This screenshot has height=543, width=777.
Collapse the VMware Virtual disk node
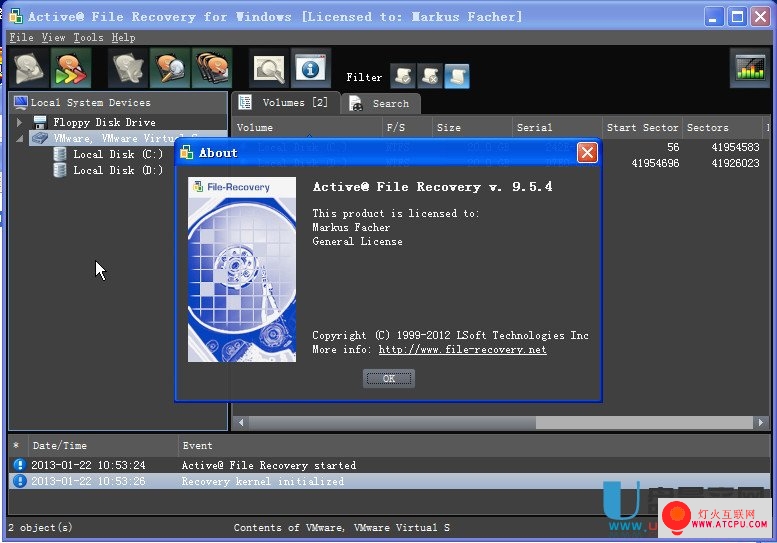(x=19, y=138)
